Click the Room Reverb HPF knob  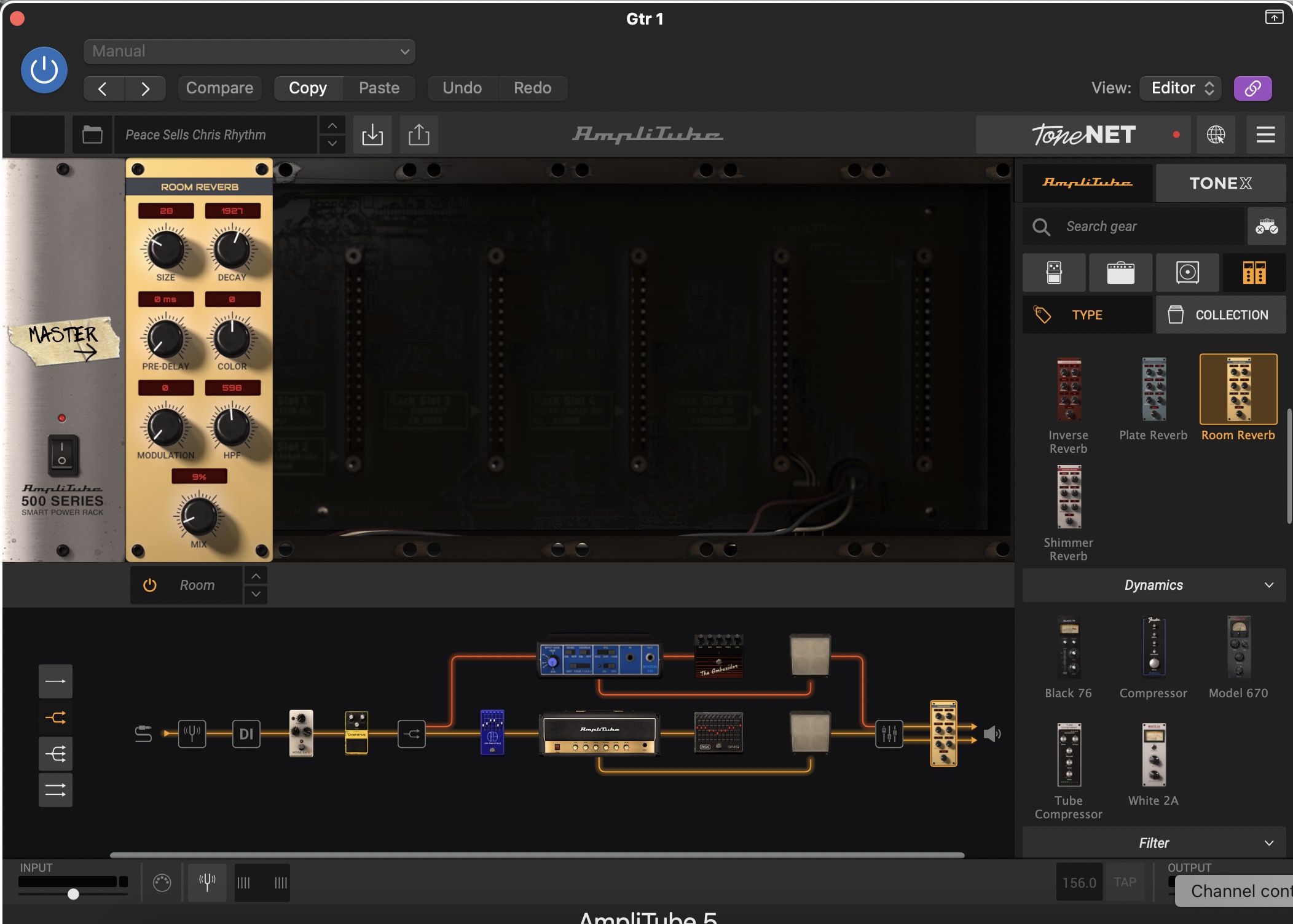point(232,426)
